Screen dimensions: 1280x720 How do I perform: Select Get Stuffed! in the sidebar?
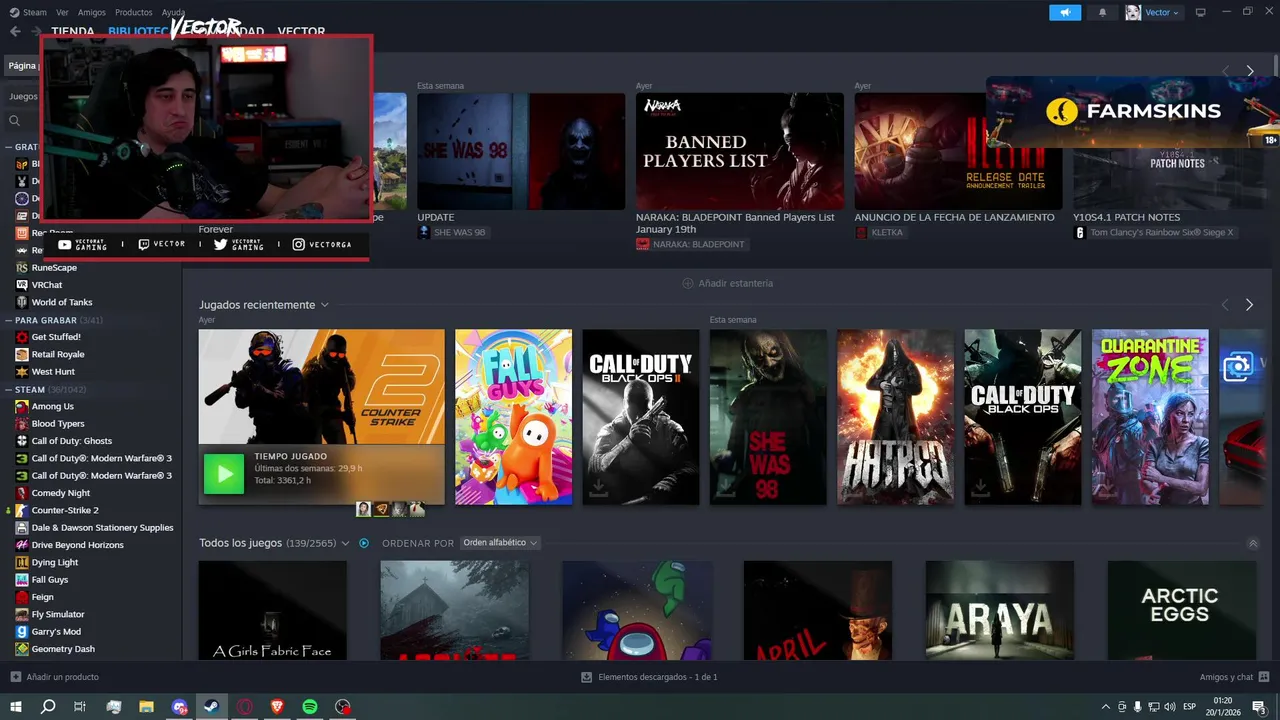point(56,337)
